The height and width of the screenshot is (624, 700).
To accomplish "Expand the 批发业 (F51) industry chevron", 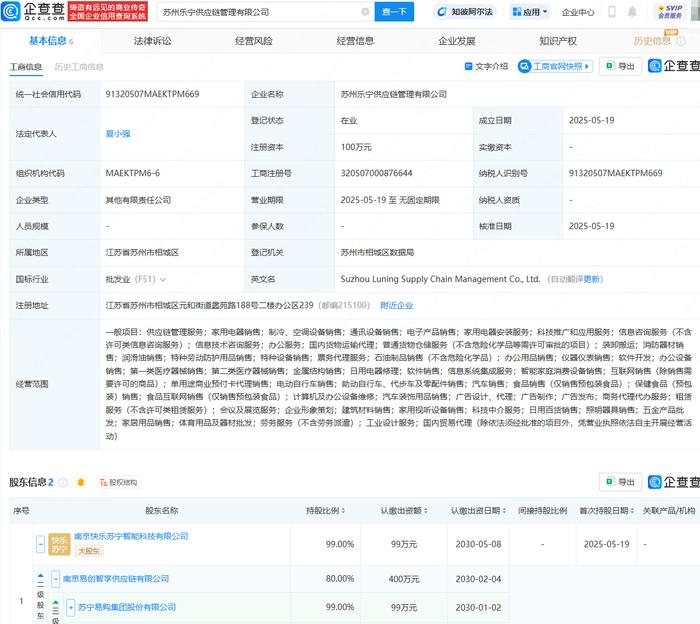I will click(163, 279).
